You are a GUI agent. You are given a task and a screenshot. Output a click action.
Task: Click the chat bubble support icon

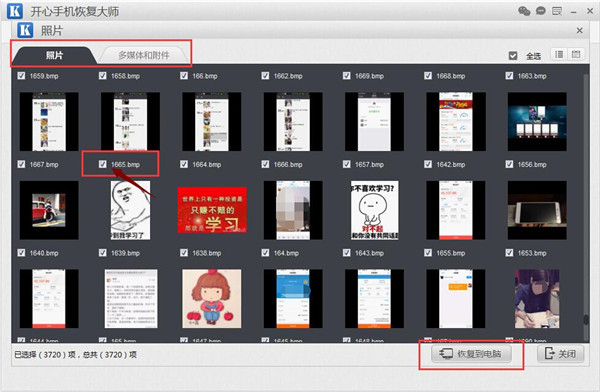click(x=540, y=11)
